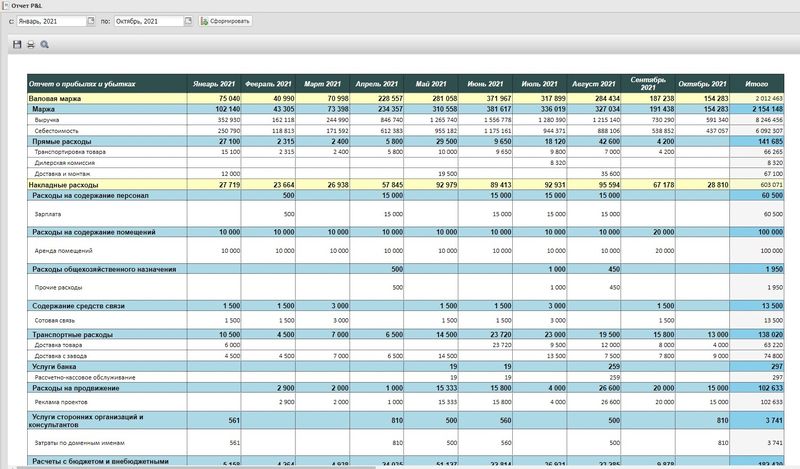Select the Аренда помещений row label
This screenshot has height=469, width=800.
point(64,251)
